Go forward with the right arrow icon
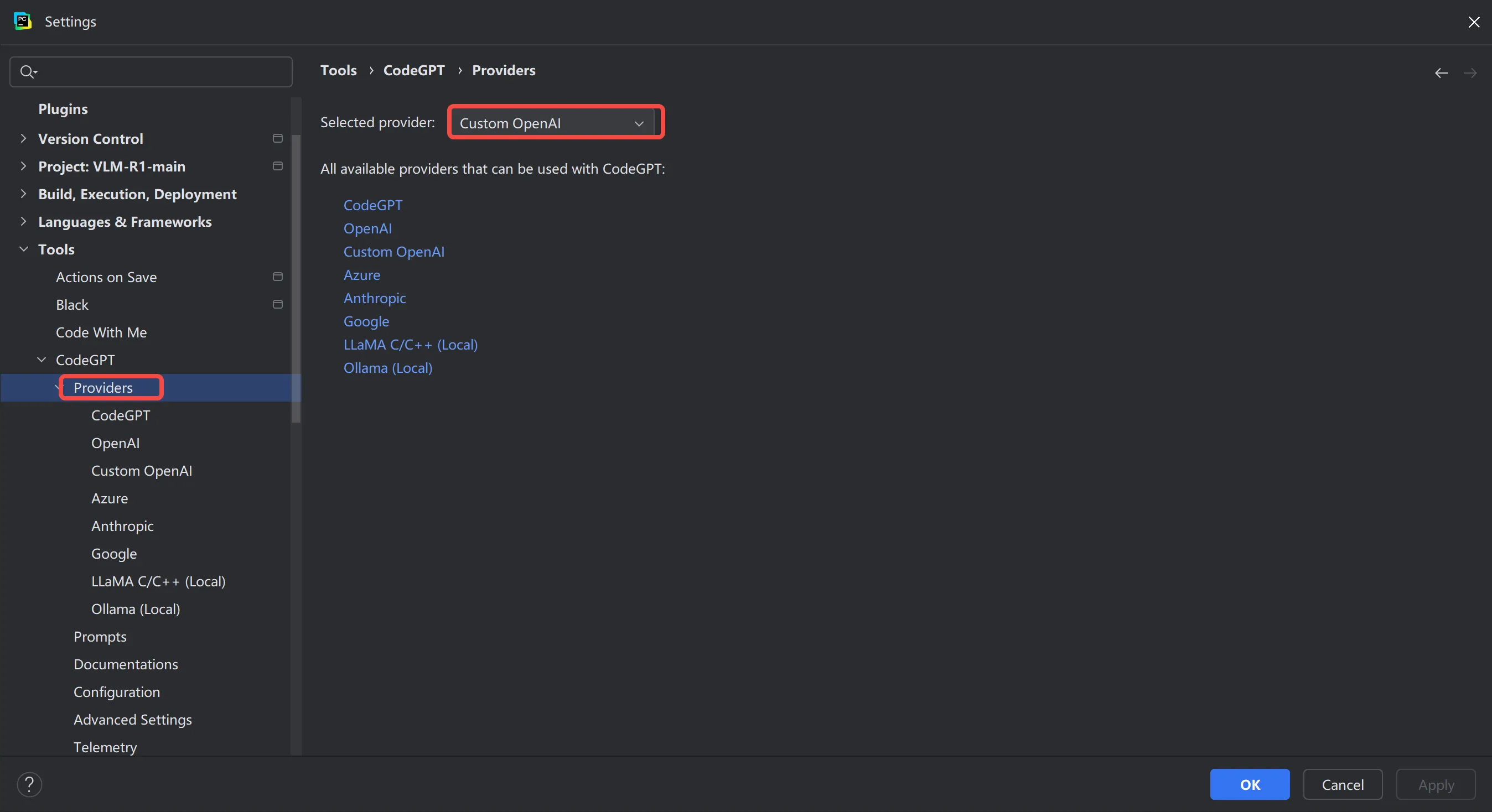The image size is (1492, 812). pyautogui.click(x=1470, y=73)
